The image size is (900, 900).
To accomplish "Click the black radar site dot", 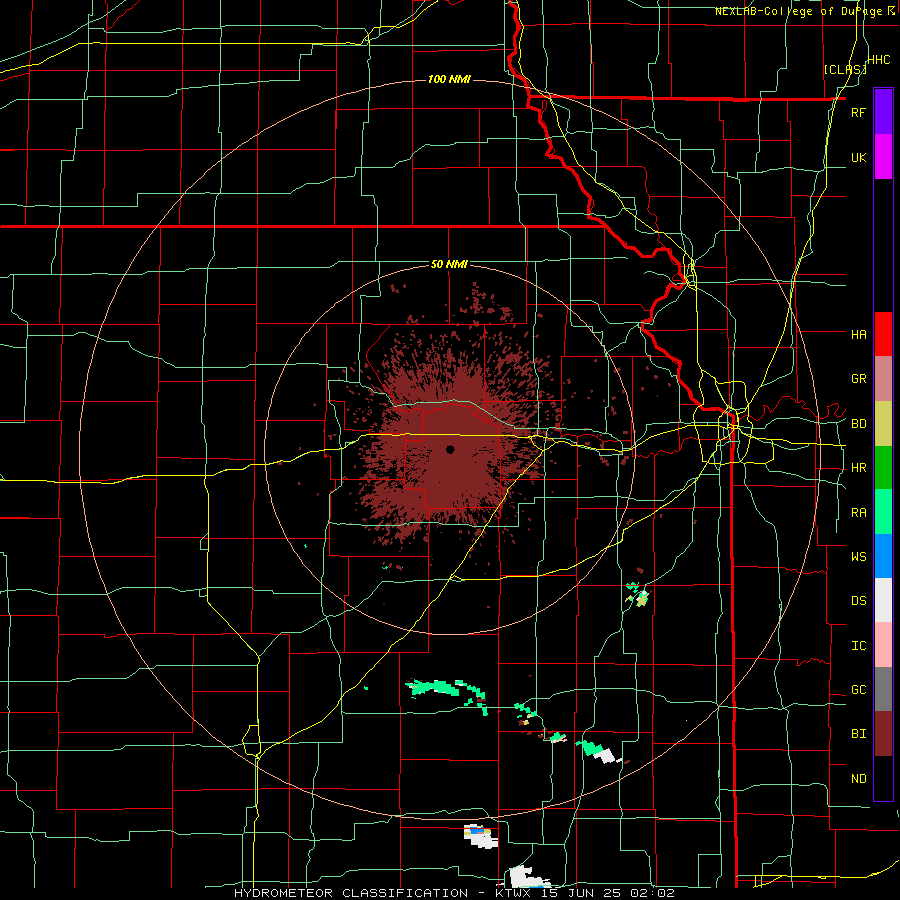I will click(450, 449).
